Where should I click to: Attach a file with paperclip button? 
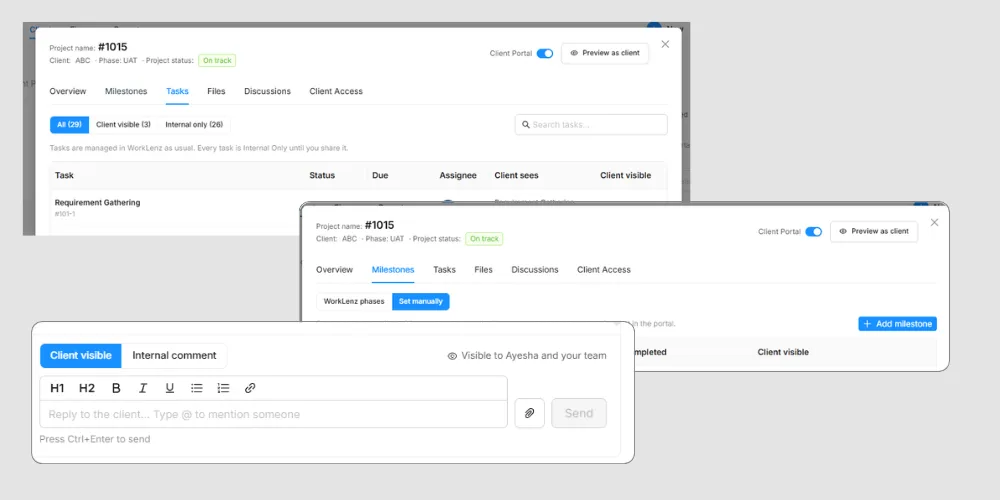coord(529,413)
